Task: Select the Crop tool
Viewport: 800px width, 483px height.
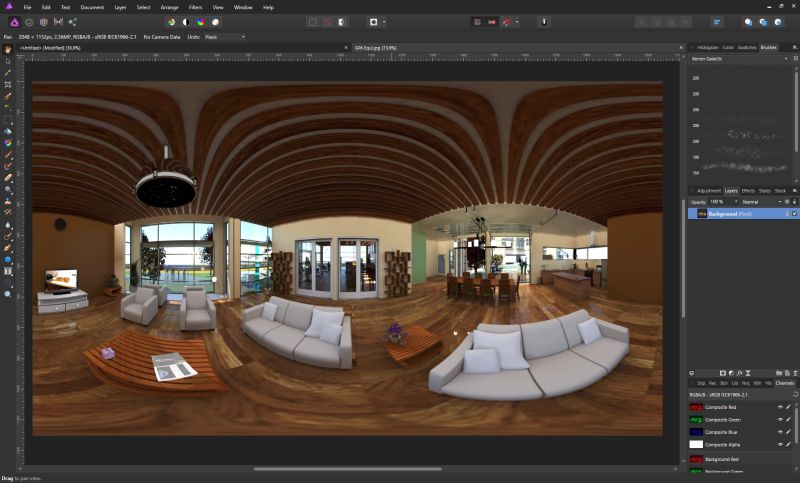Action: pyautogui.click(x=8, y=84)
